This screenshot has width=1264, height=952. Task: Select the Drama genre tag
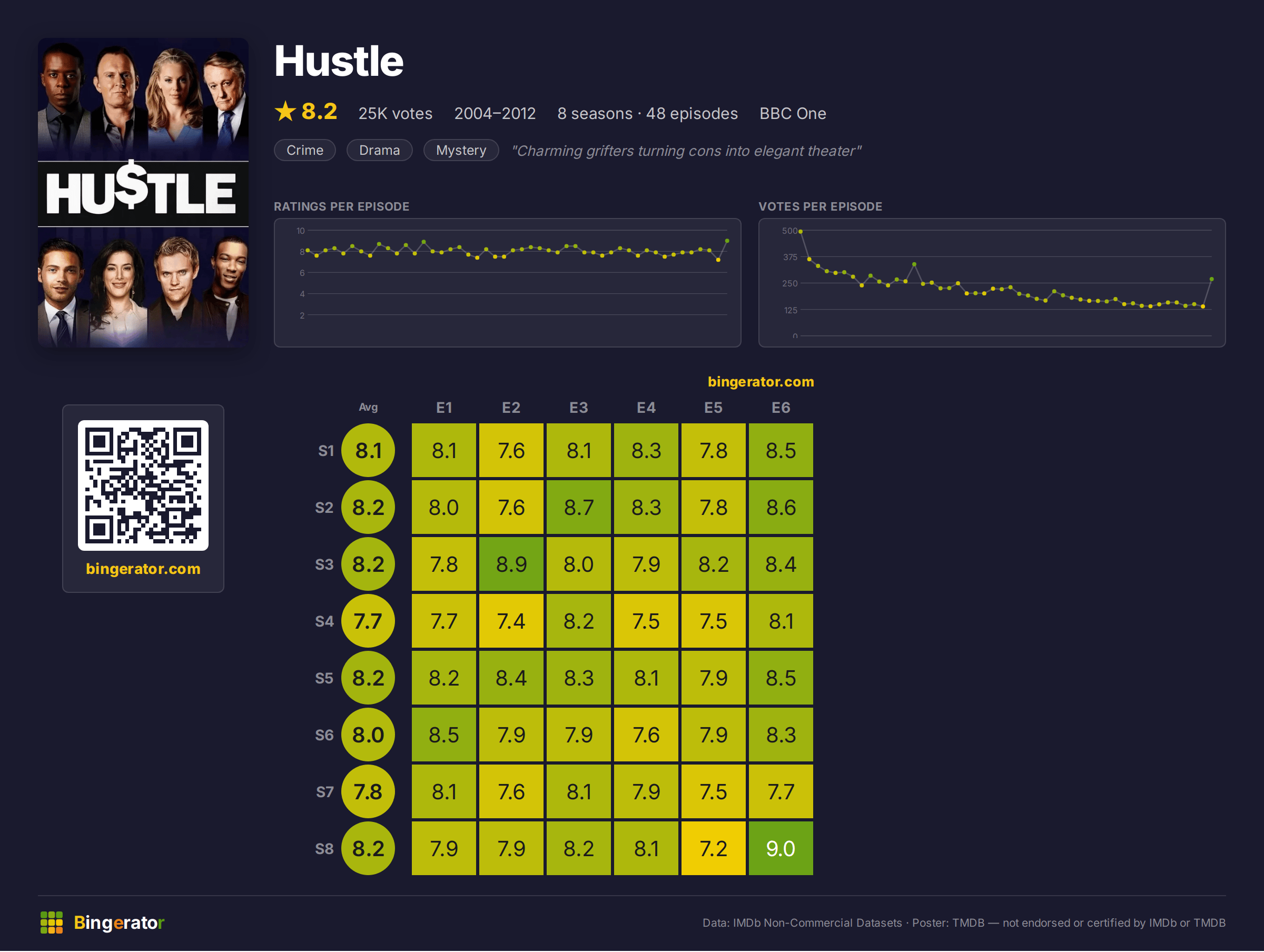pyautogui.click(x=379, y=150)
